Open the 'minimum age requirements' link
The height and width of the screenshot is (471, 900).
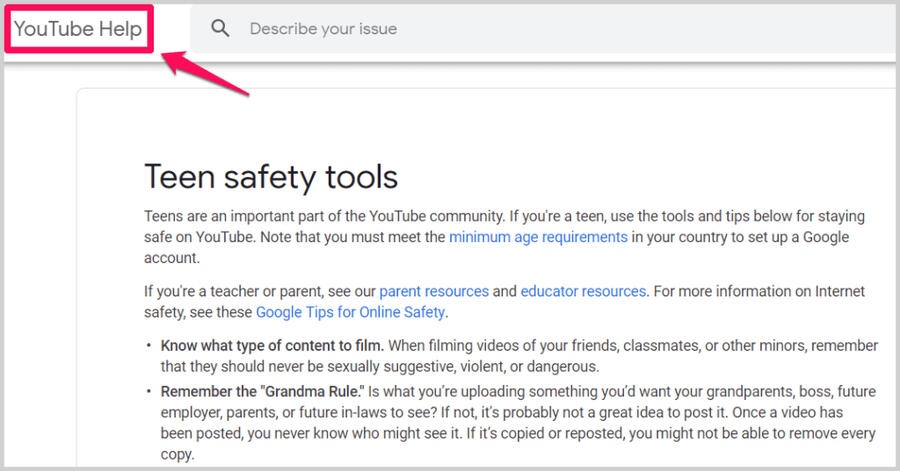(538, 237)
